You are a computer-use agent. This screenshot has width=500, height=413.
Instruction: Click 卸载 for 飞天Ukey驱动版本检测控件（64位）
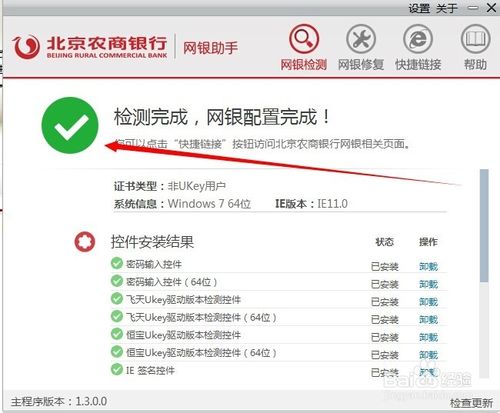pyautogui.click(x=428, y=319)
